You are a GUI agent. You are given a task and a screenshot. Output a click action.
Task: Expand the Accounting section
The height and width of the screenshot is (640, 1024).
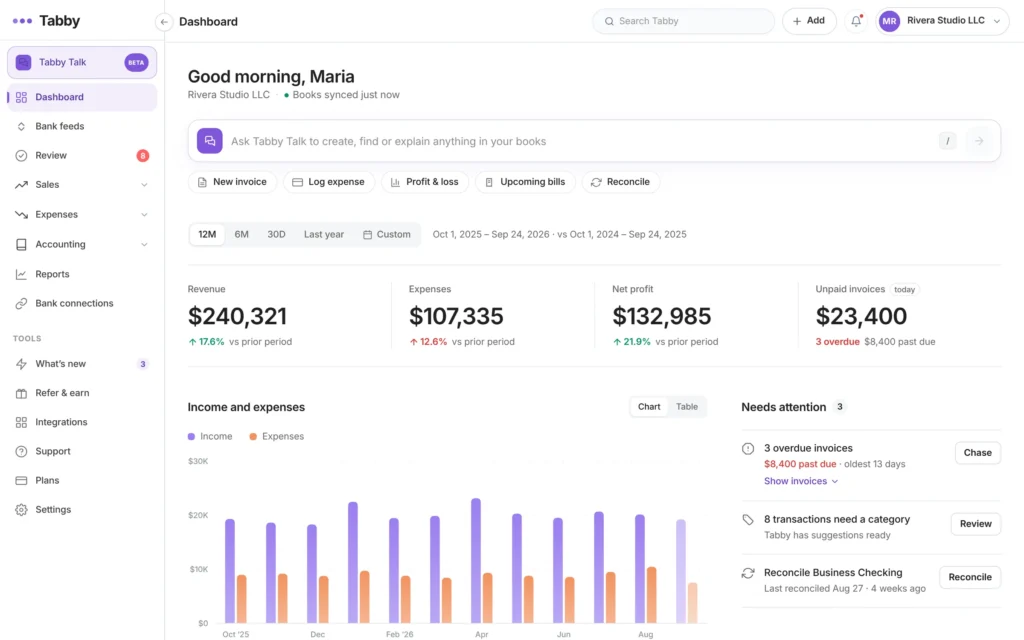(x=82, y=244)
